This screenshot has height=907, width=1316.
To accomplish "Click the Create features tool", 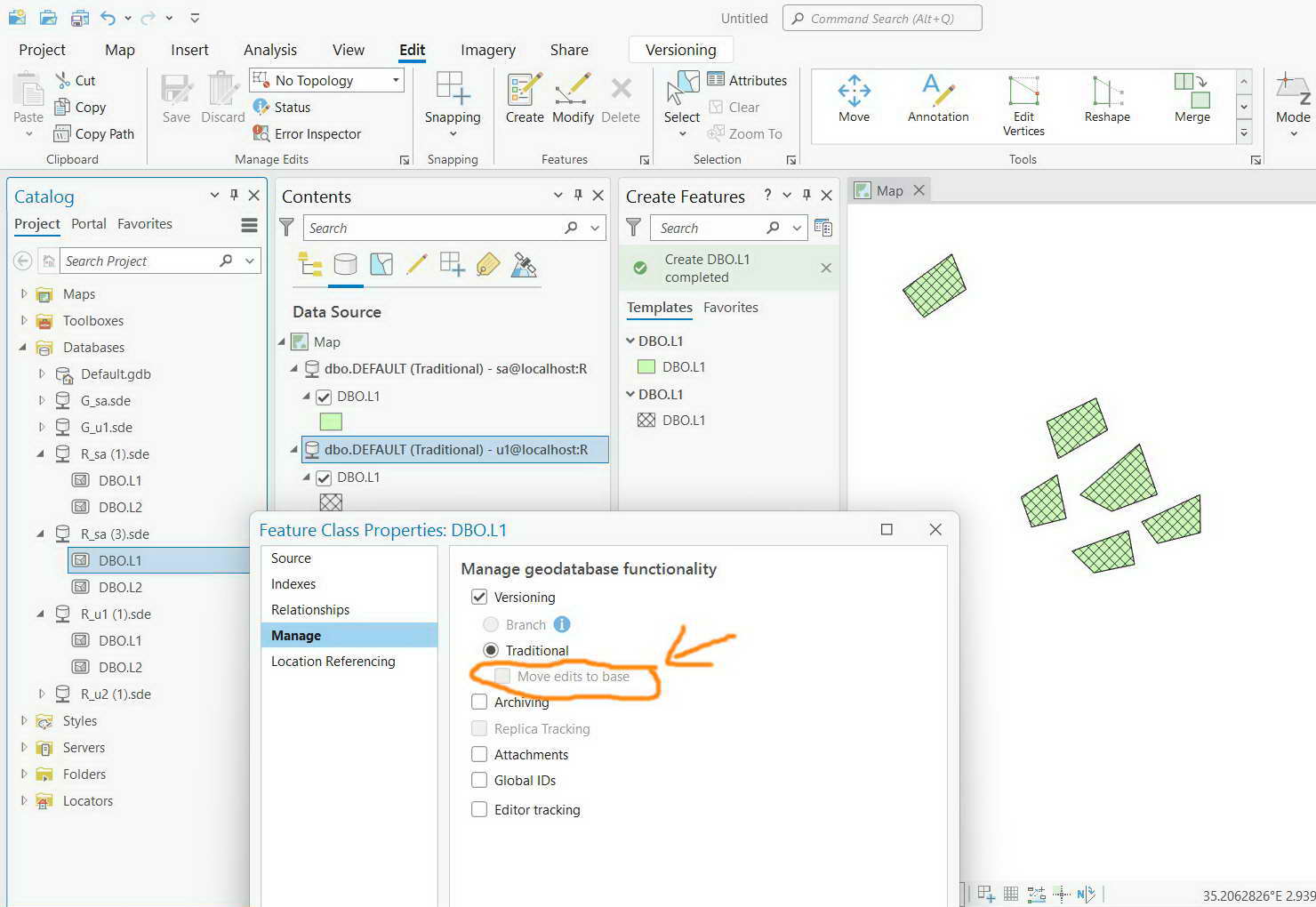I will coord(524,98).
